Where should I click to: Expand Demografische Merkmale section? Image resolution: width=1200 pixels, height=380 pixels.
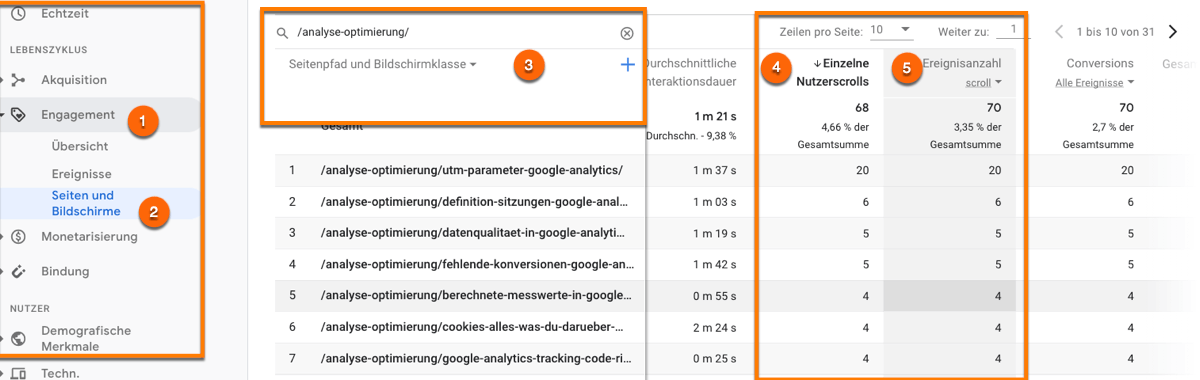pos(3,338)
